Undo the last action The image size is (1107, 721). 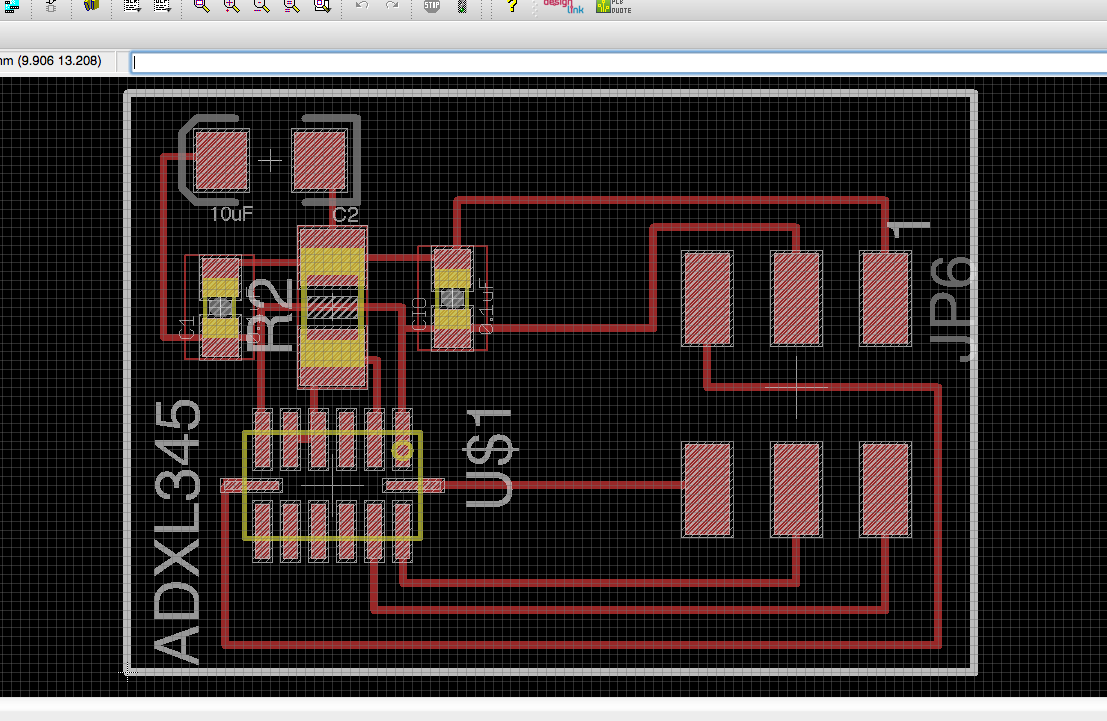361,6
